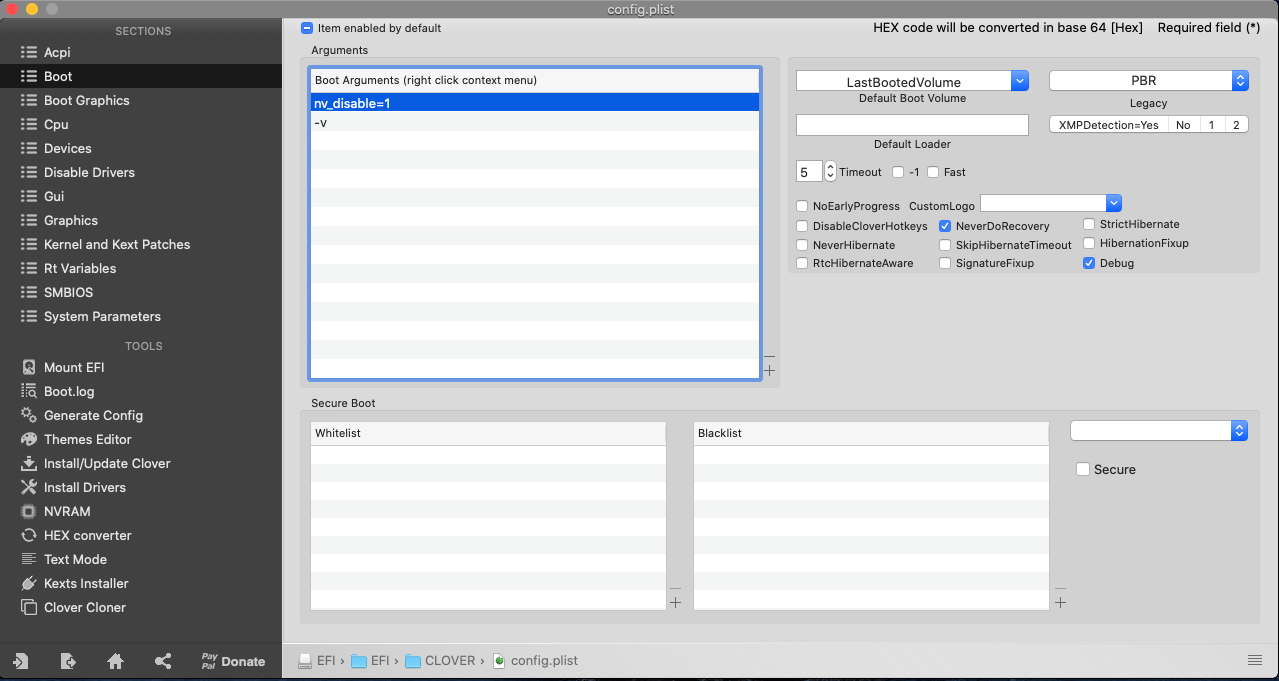Disable the NeverDoRecovery checkbox
Image resolution: width=1279 pixels, height=681 pixels.
[945, 227]
